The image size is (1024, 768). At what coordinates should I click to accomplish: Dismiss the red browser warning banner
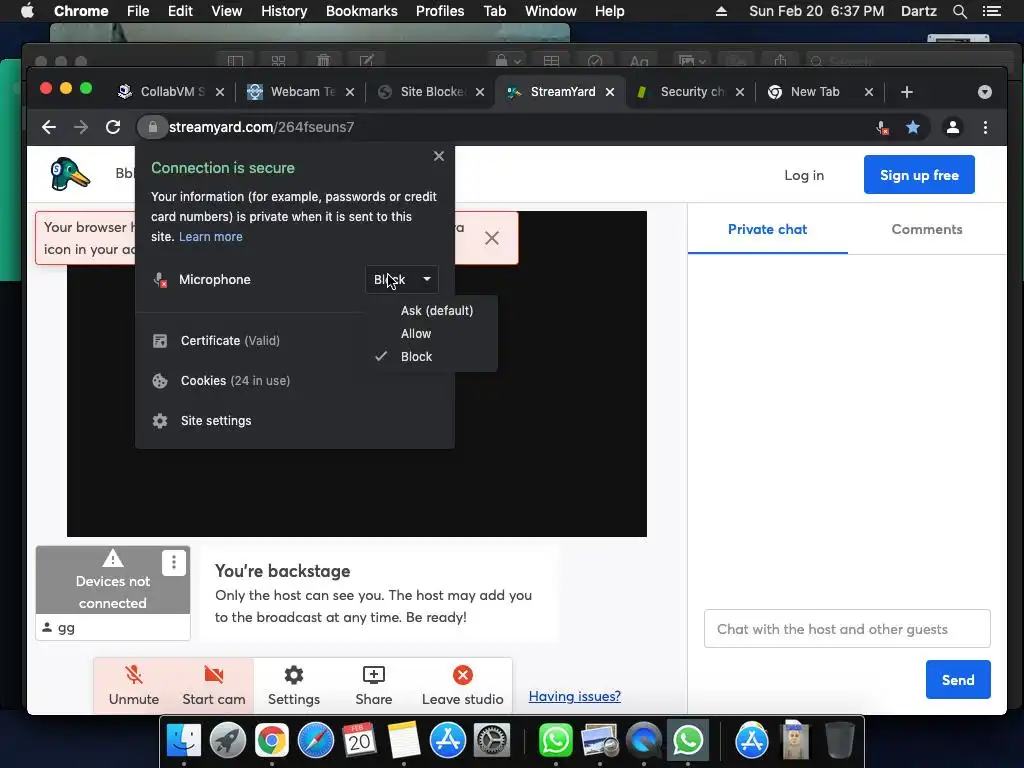(x=492, y=238)
